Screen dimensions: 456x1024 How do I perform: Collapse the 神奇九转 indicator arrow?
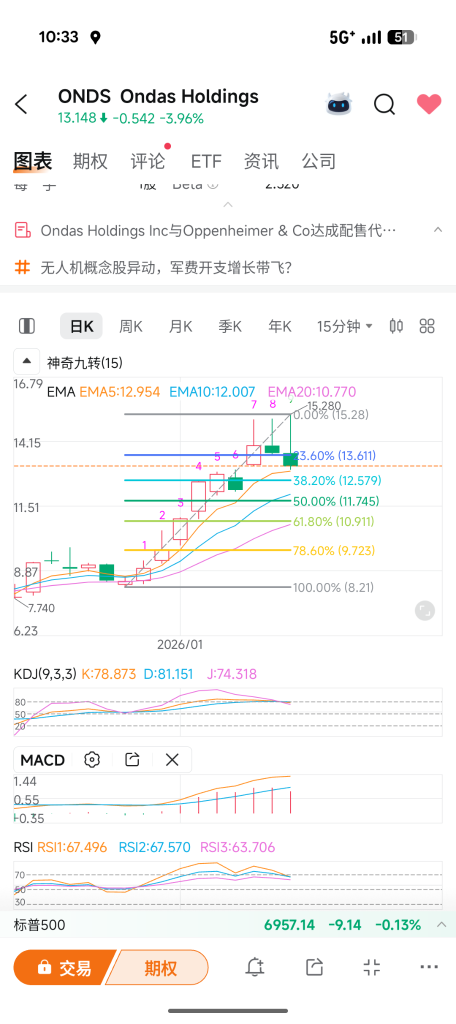point(26,361)
